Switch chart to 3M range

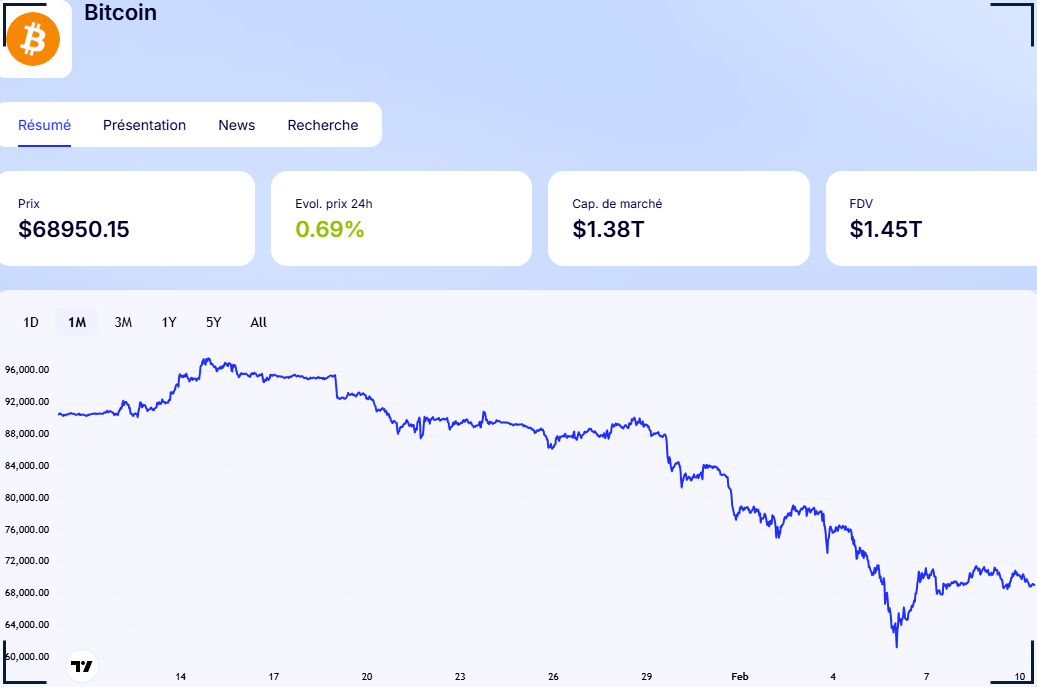123,322
